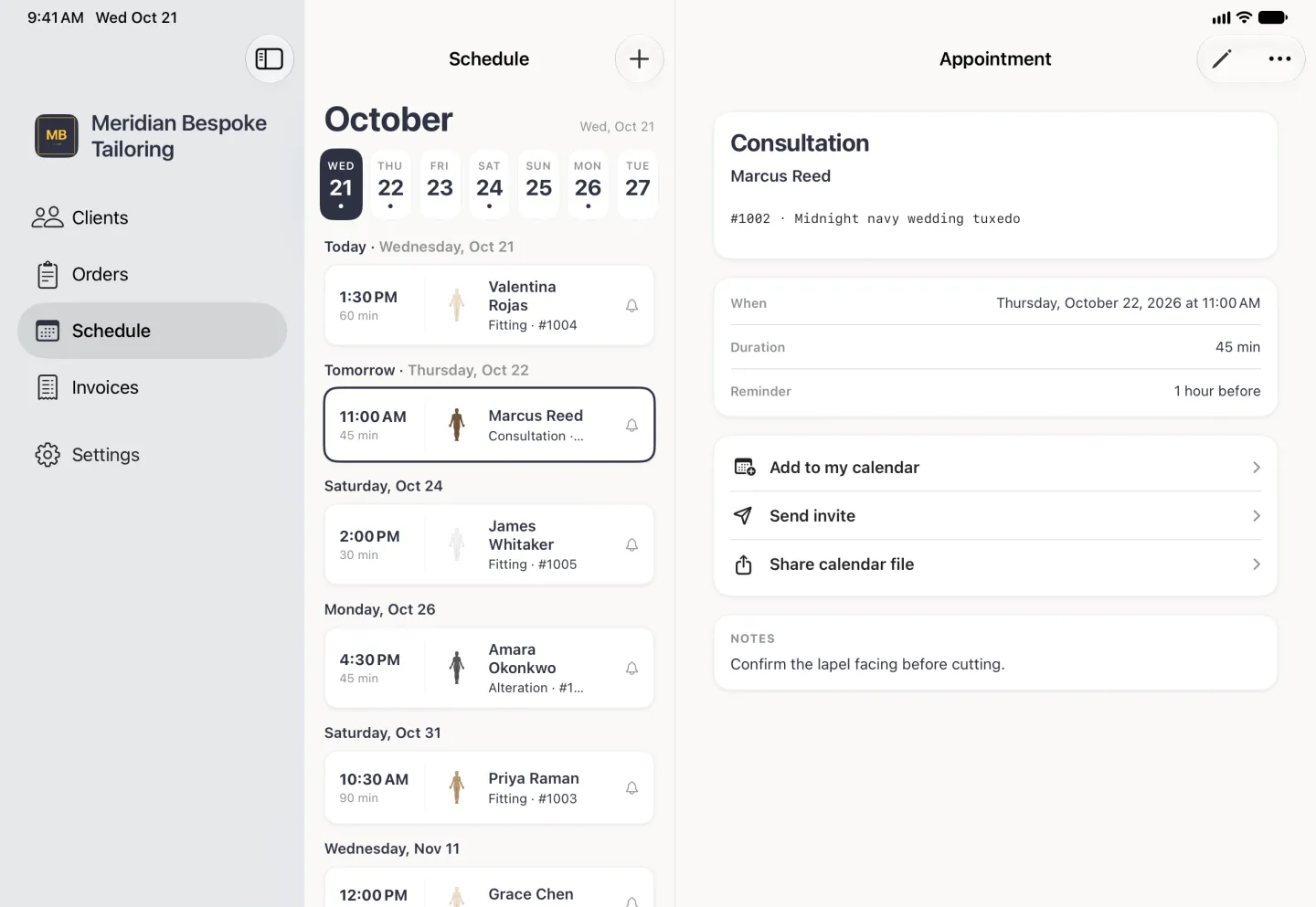Edit the appointment with the pencil icon
This screenshot has width=1316, height=907.
tap(1222, 59)
